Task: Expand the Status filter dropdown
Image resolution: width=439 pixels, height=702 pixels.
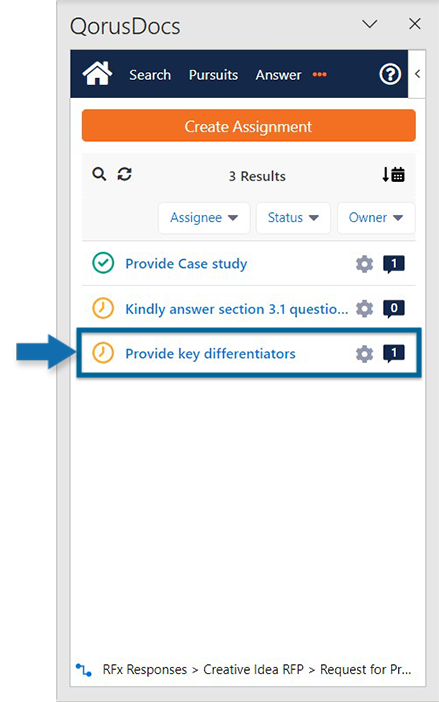Action: pos(293,218)
